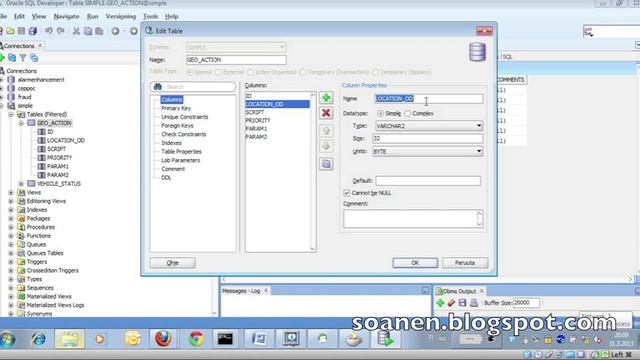
Task: Select Foreign Keys in the dialog tree
Action: tap(177, 126)
